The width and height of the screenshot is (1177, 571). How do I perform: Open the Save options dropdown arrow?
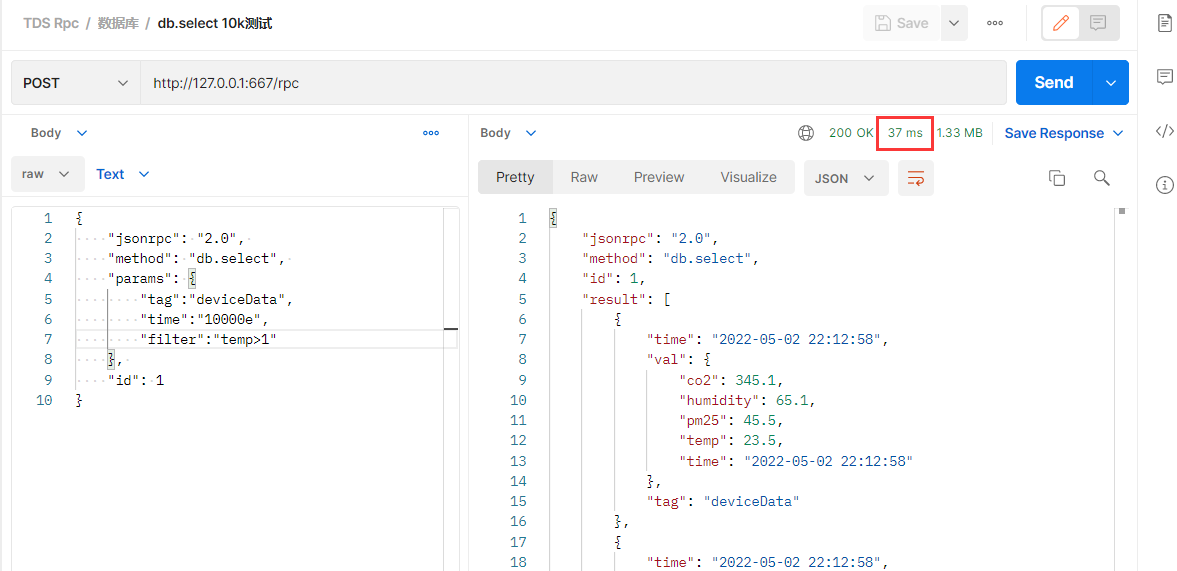pos(953,23)
